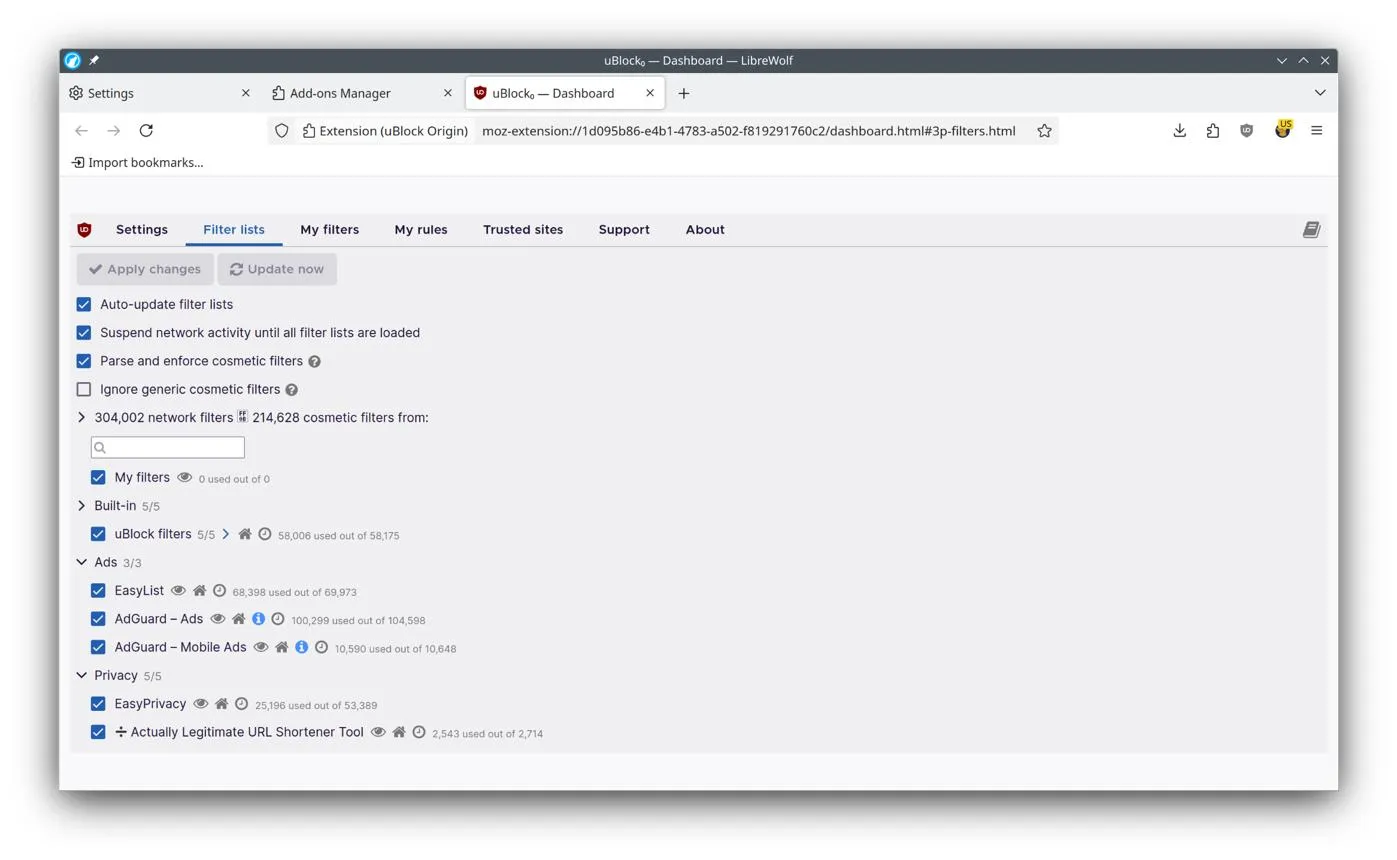This screenshot has height=860, width=1397.
Task: Collapse the Privacy filter group
Action: point(82,676)
